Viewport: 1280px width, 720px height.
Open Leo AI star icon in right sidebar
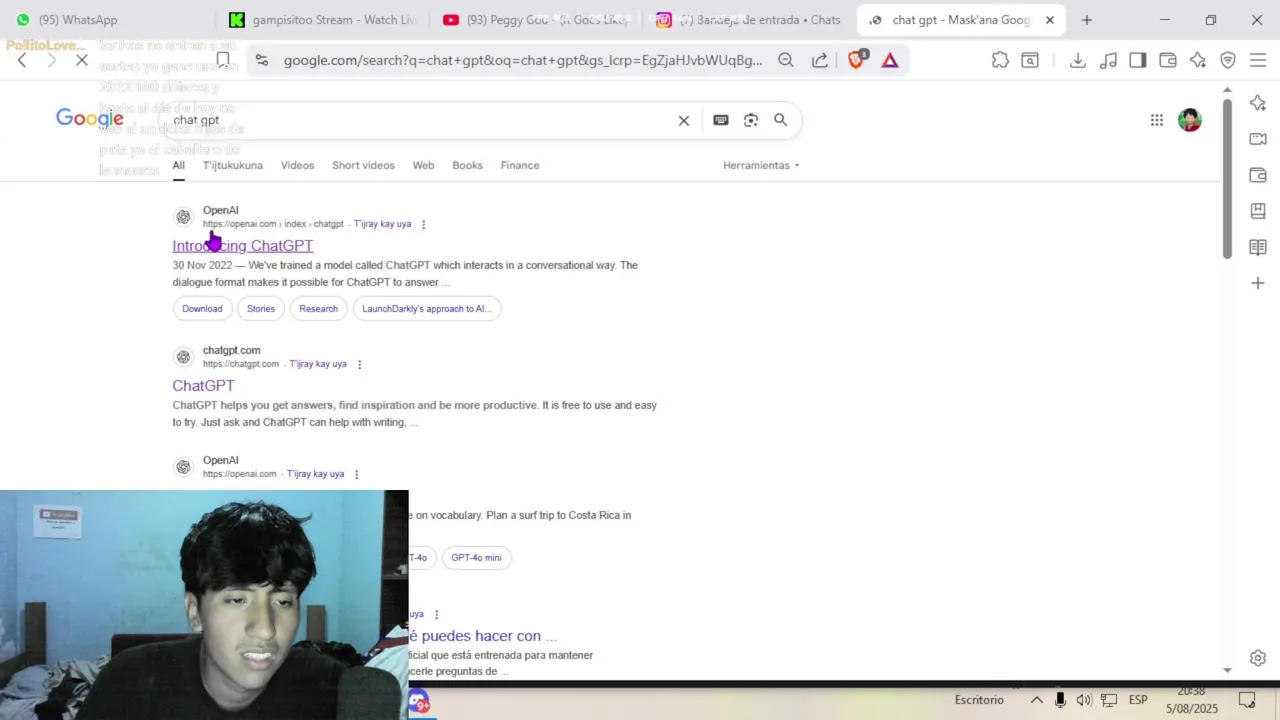pos(1258,103)
